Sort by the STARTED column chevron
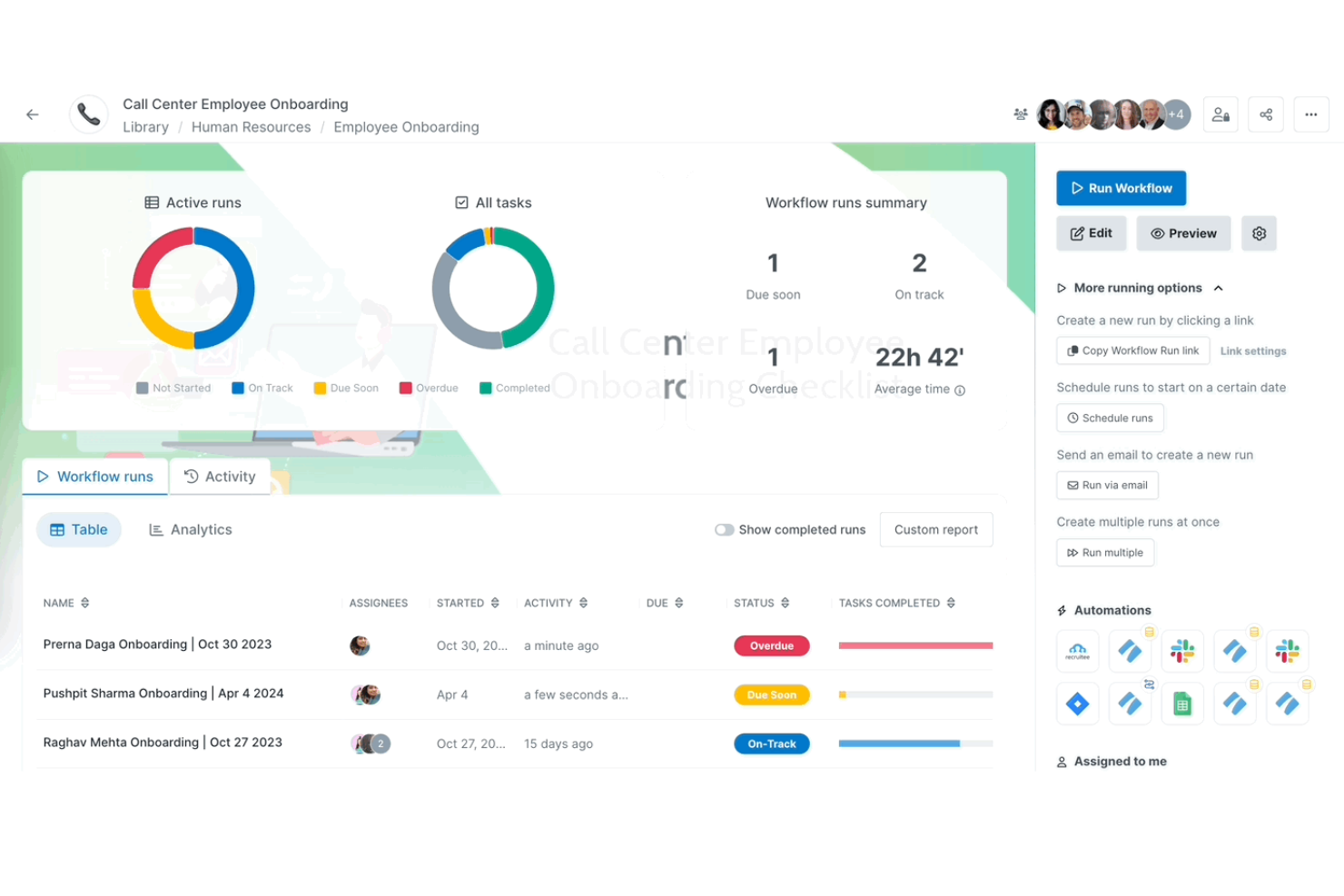 click(494, 602)
